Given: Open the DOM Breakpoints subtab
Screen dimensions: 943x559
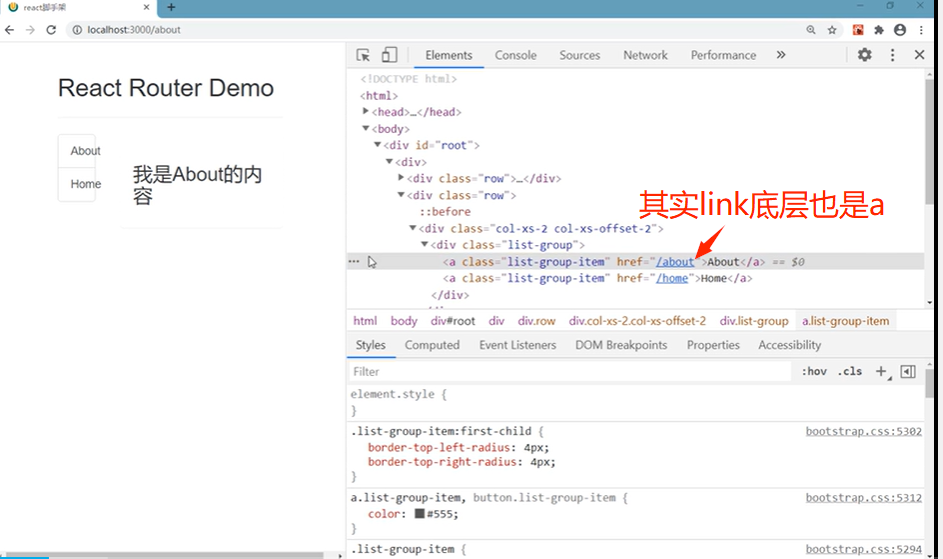Looking at the screenshot, I should pyautogui.click(x=621, y=345).
